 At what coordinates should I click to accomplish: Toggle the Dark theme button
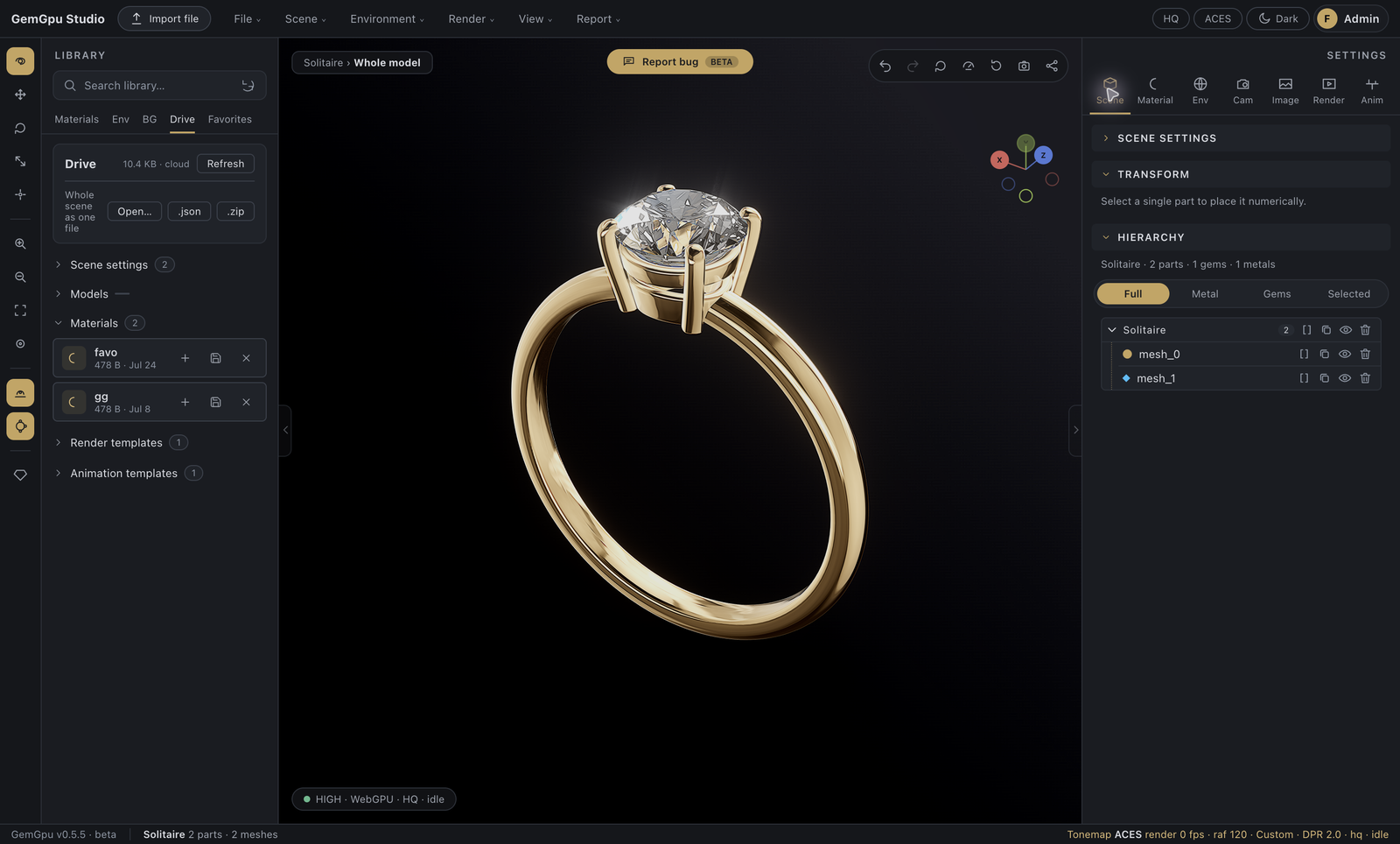pos(1277,18)
